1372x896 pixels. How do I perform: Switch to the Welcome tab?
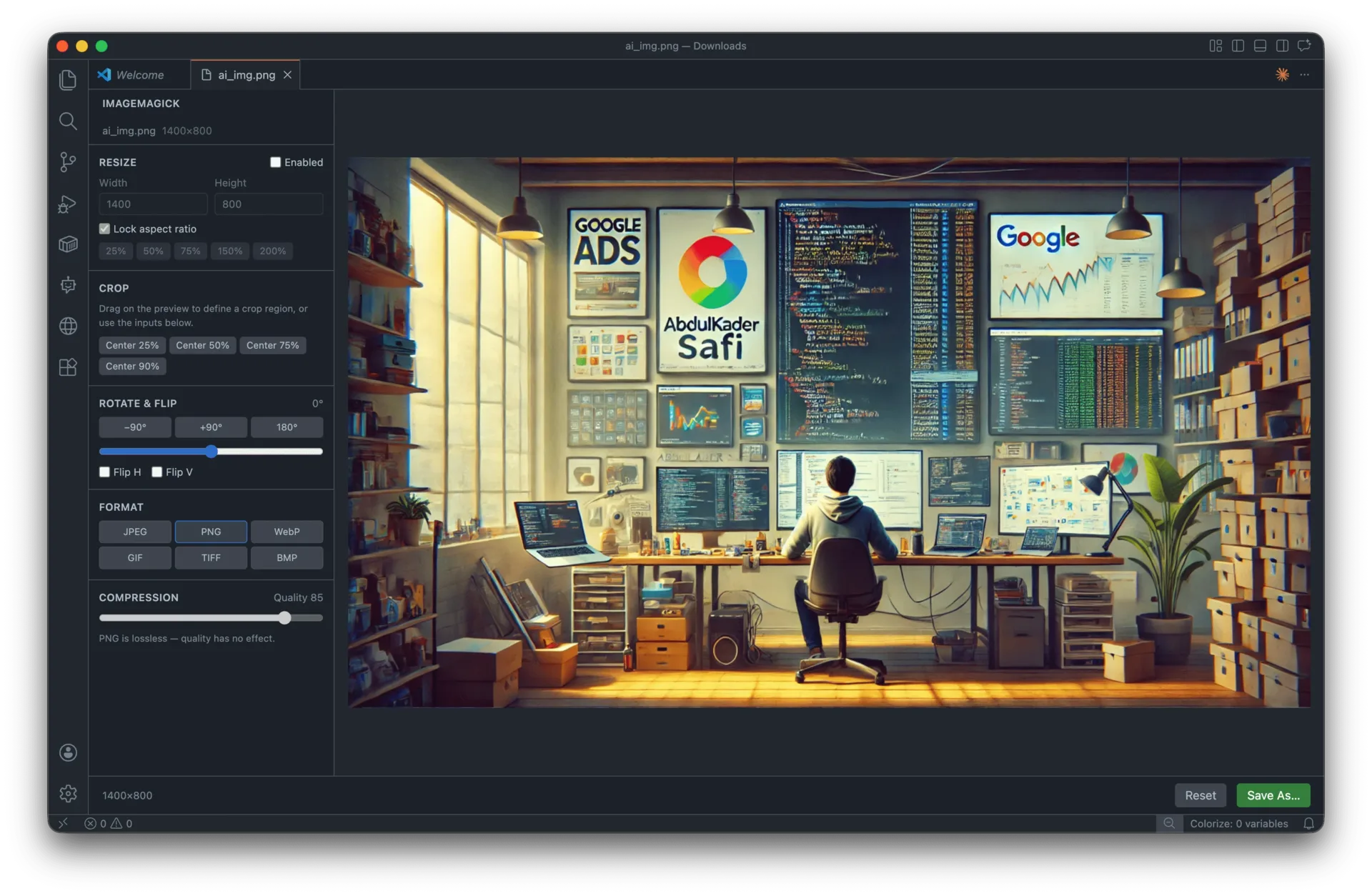[139, 75]
